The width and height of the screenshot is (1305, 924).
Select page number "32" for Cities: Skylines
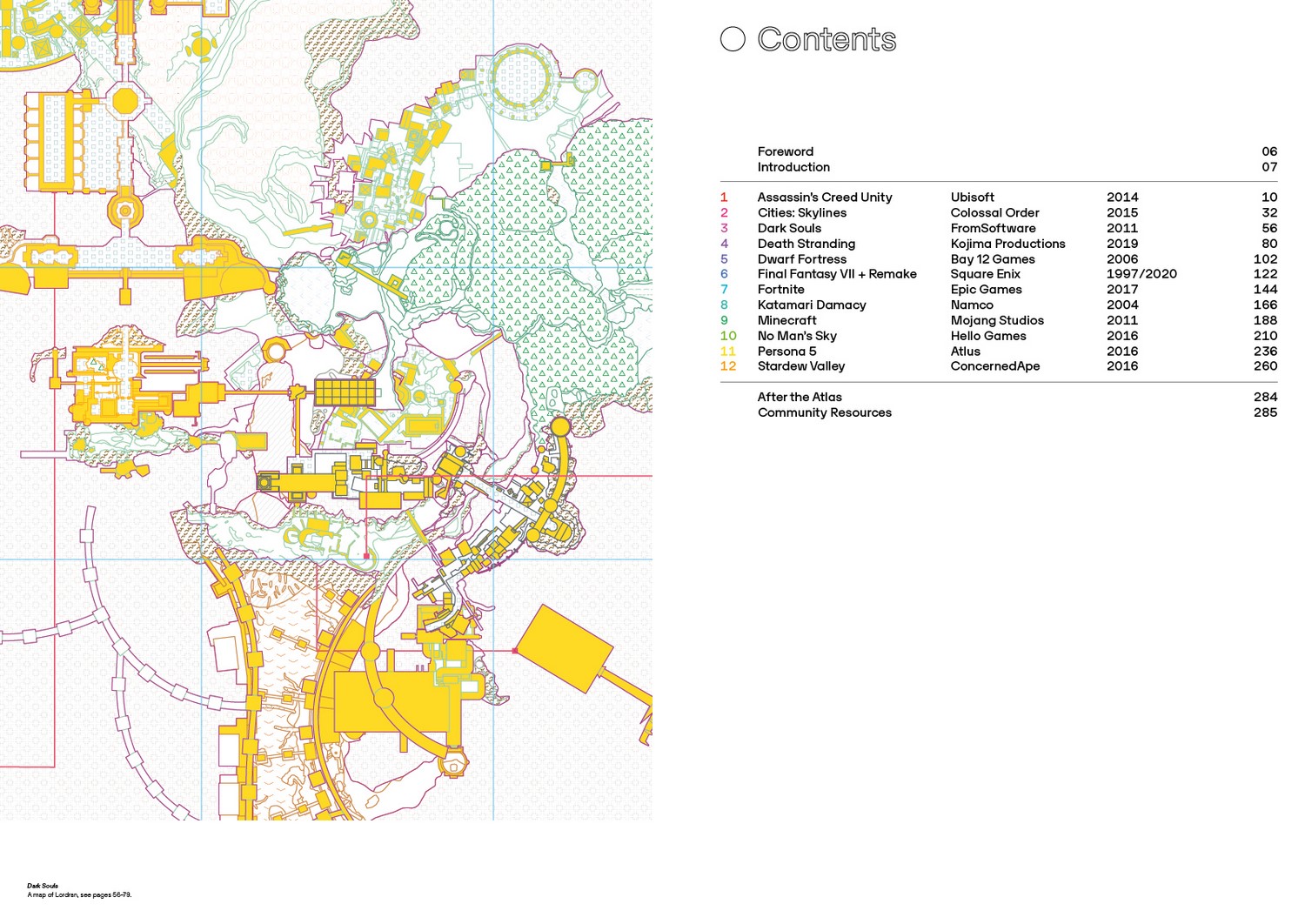pyautogui.click(x=1270, y=213)
